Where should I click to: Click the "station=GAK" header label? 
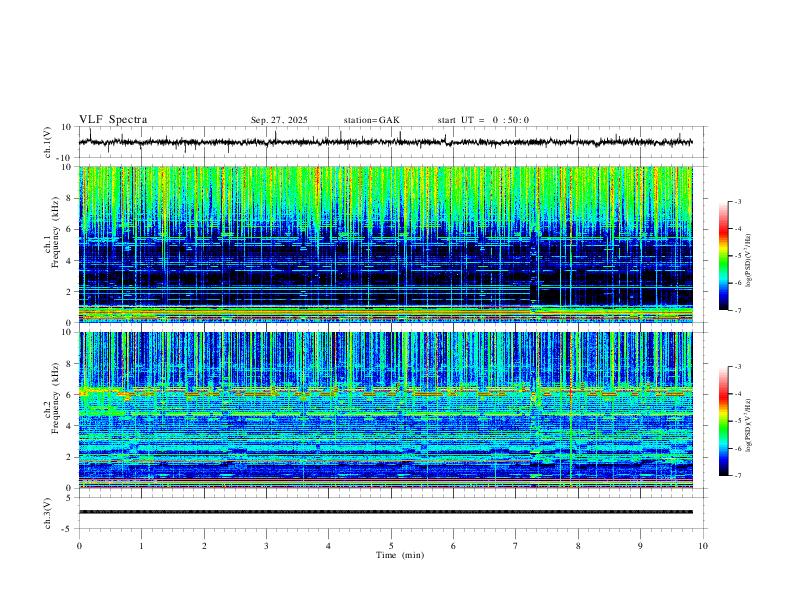(x=371, y=120)
